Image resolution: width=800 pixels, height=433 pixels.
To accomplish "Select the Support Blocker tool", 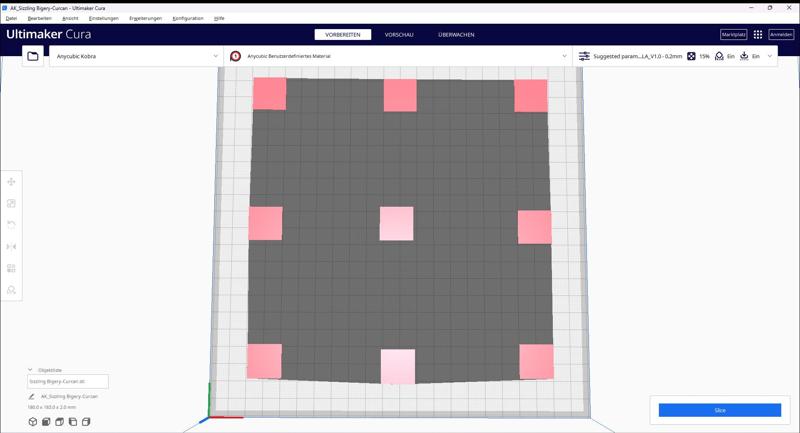I will coord(11,290).
